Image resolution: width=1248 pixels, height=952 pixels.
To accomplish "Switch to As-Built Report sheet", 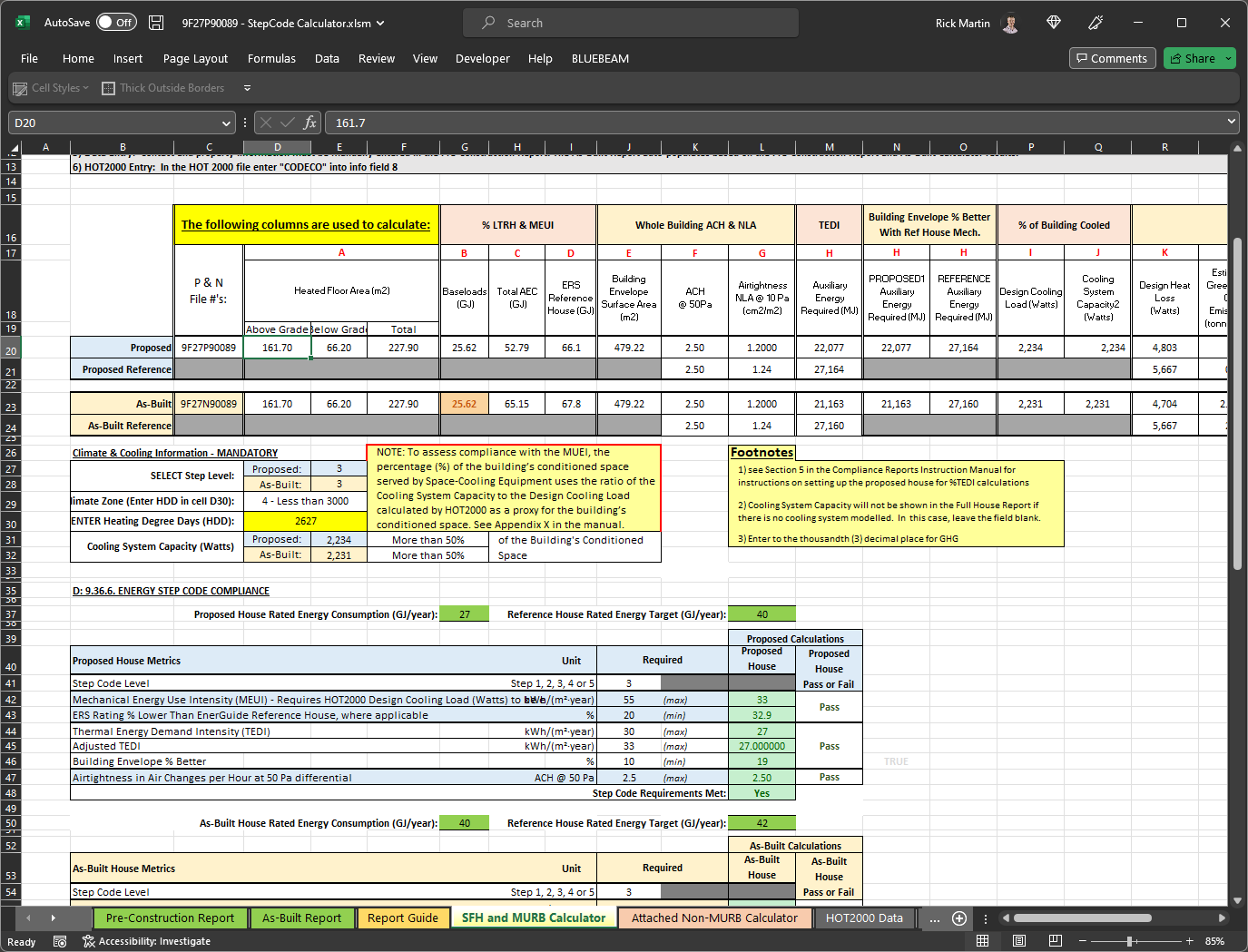I will (x=301, y=918).
